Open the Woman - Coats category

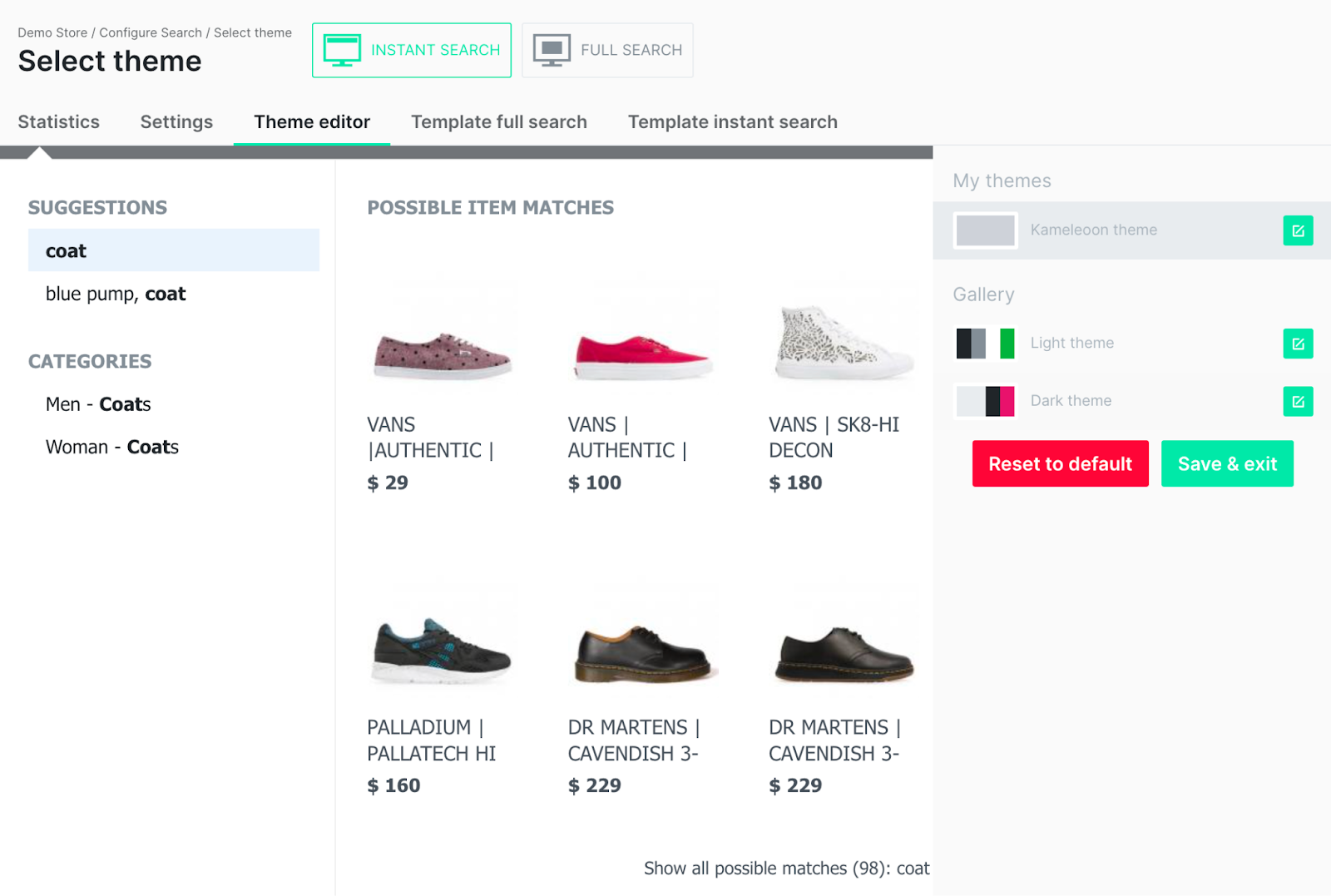[112, 448]
